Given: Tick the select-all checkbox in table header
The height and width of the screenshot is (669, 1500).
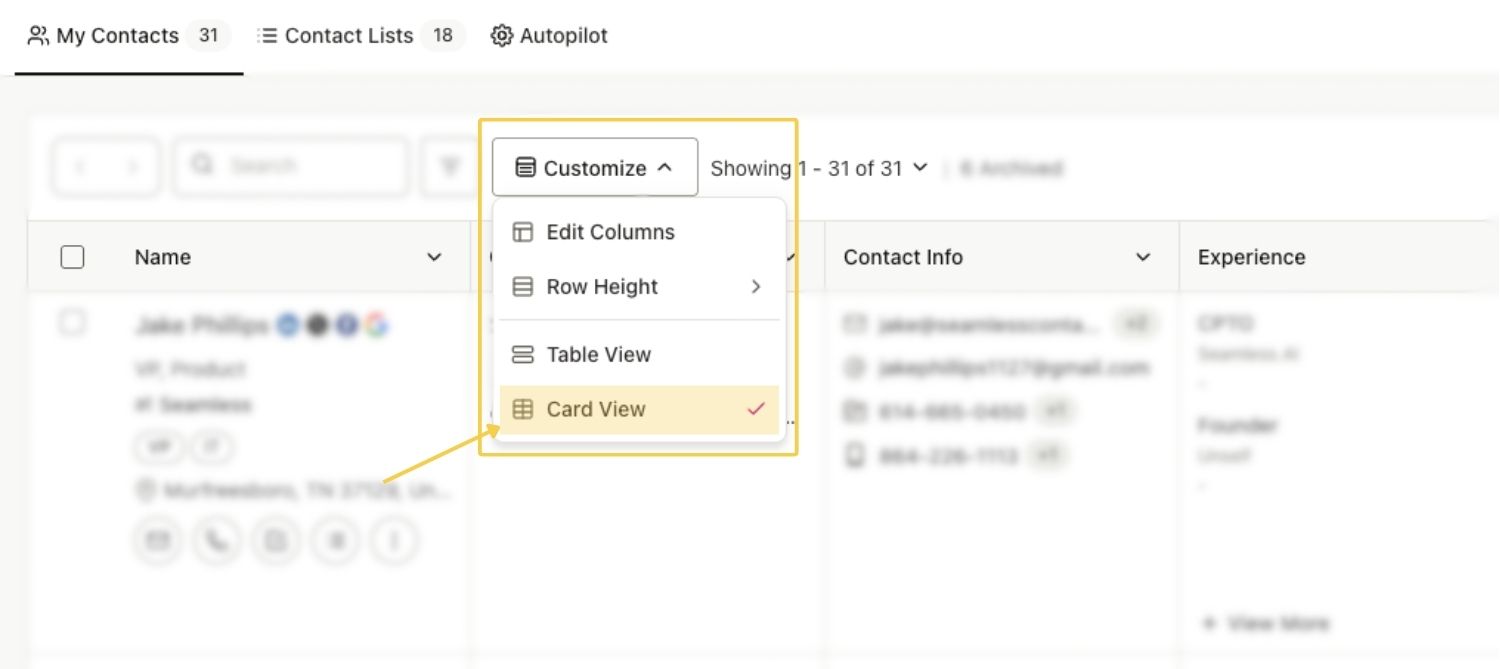Looking at the screenshot, I should [72, 257].
